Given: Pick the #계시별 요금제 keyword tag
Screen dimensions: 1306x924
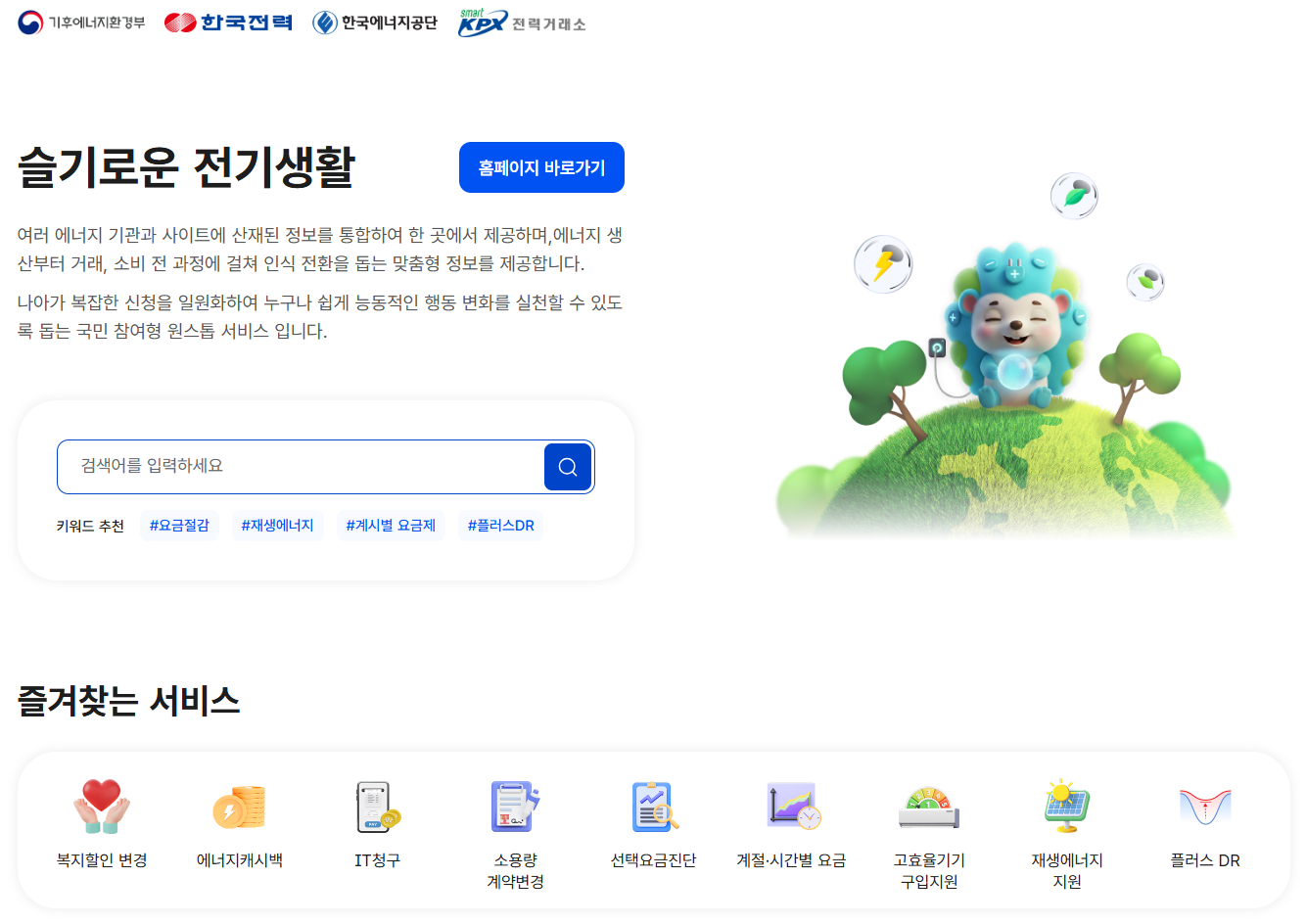Looking at the screenshot, I should click(391, 526).
